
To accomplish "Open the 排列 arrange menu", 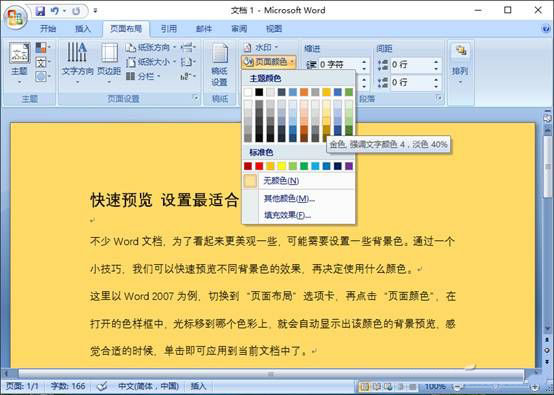I will (x=460, y=65).
